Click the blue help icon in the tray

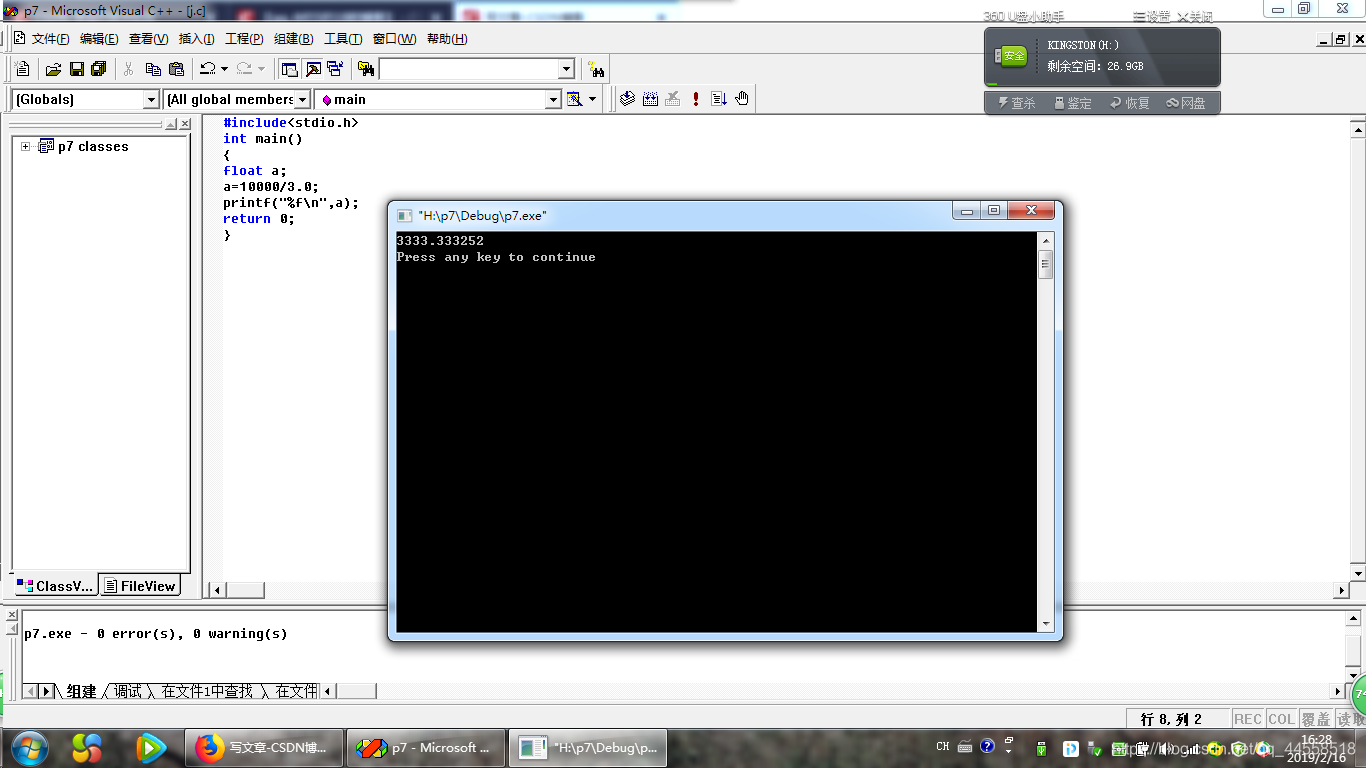pos(987,745)
